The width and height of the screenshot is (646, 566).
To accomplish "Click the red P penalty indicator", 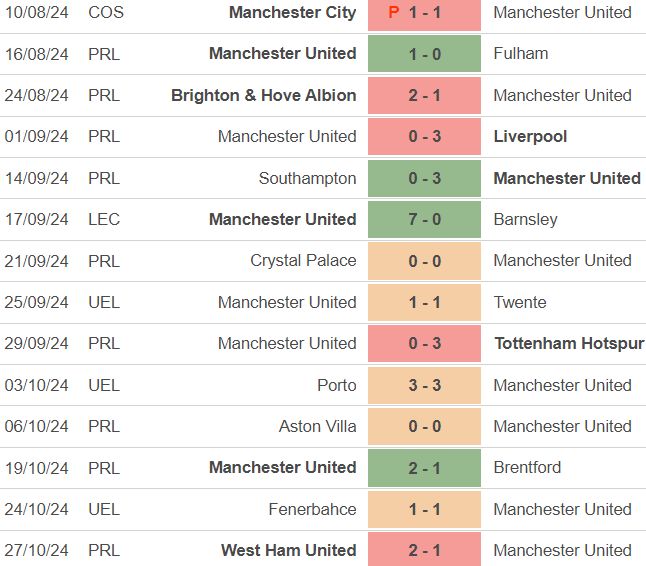I will tap(394, 13).
